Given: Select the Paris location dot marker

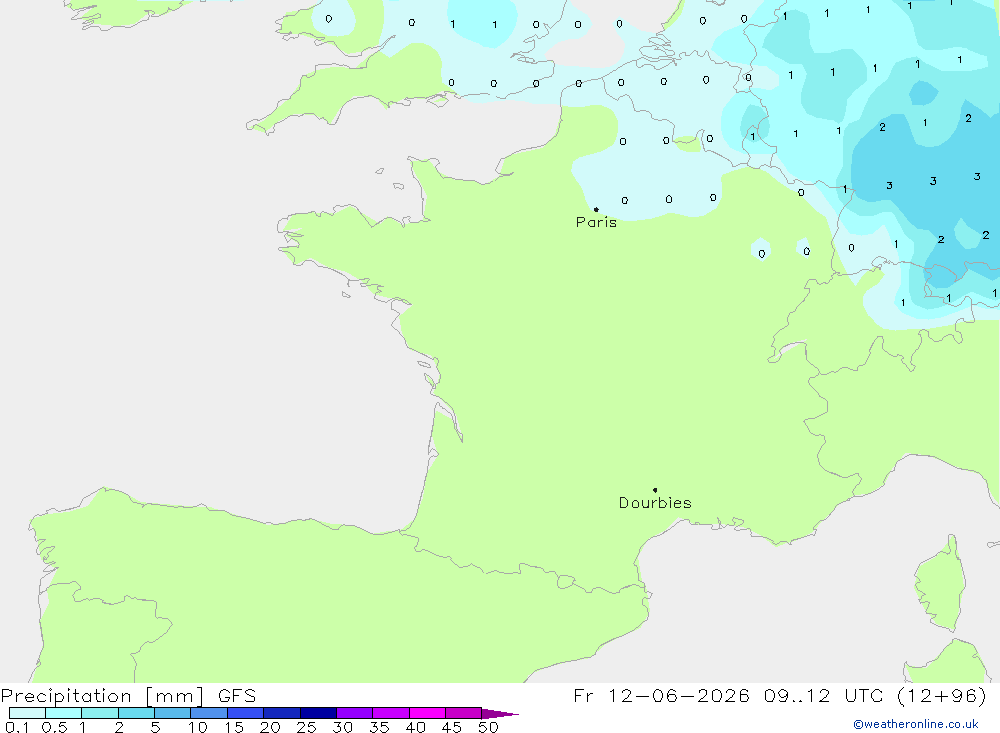Looking at the screenshot, I should [x=596, y=209].
